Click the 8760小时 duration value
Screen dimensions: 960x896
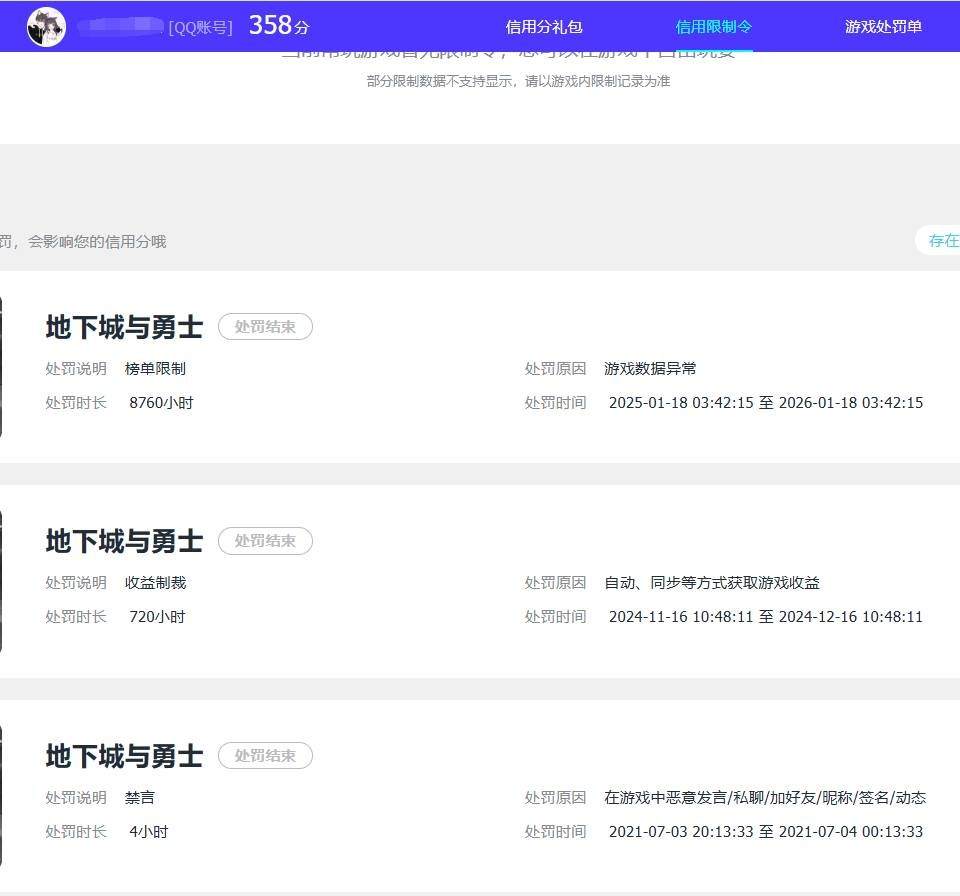click(161, 403)
